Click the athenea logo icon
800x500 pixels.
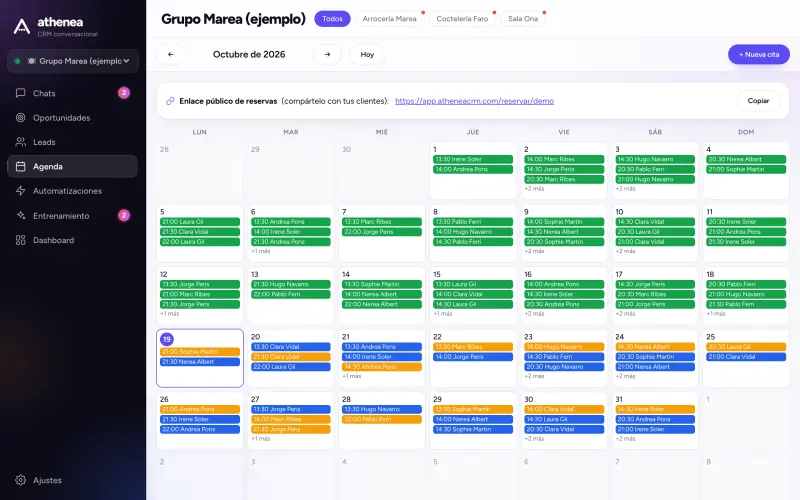(x=21, y=26)
